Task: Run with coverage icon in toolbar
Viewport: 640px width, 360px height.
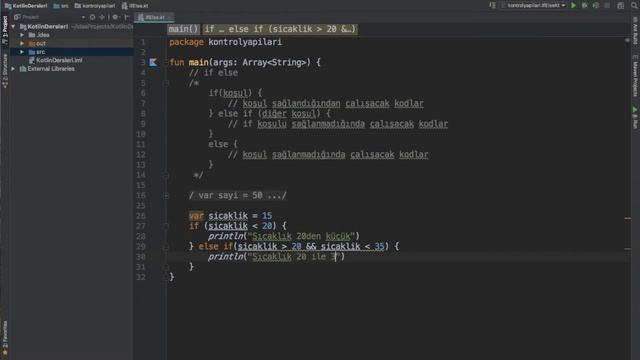Action: coord(596,6)
